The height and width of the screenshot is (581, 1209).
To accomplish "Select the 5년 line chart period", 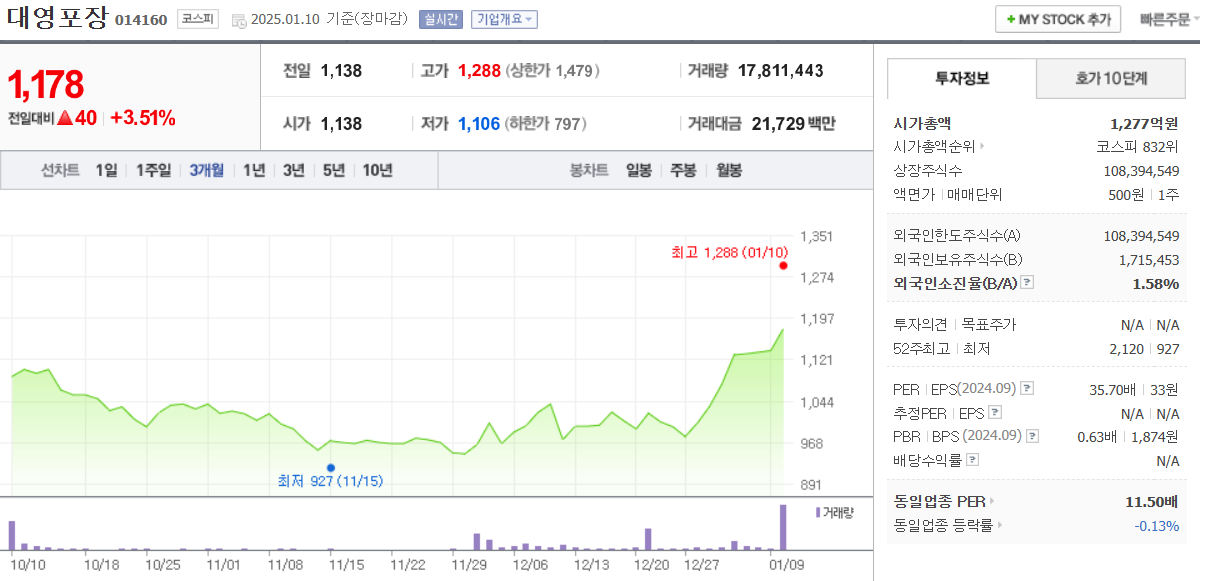I will pos(333,170).
